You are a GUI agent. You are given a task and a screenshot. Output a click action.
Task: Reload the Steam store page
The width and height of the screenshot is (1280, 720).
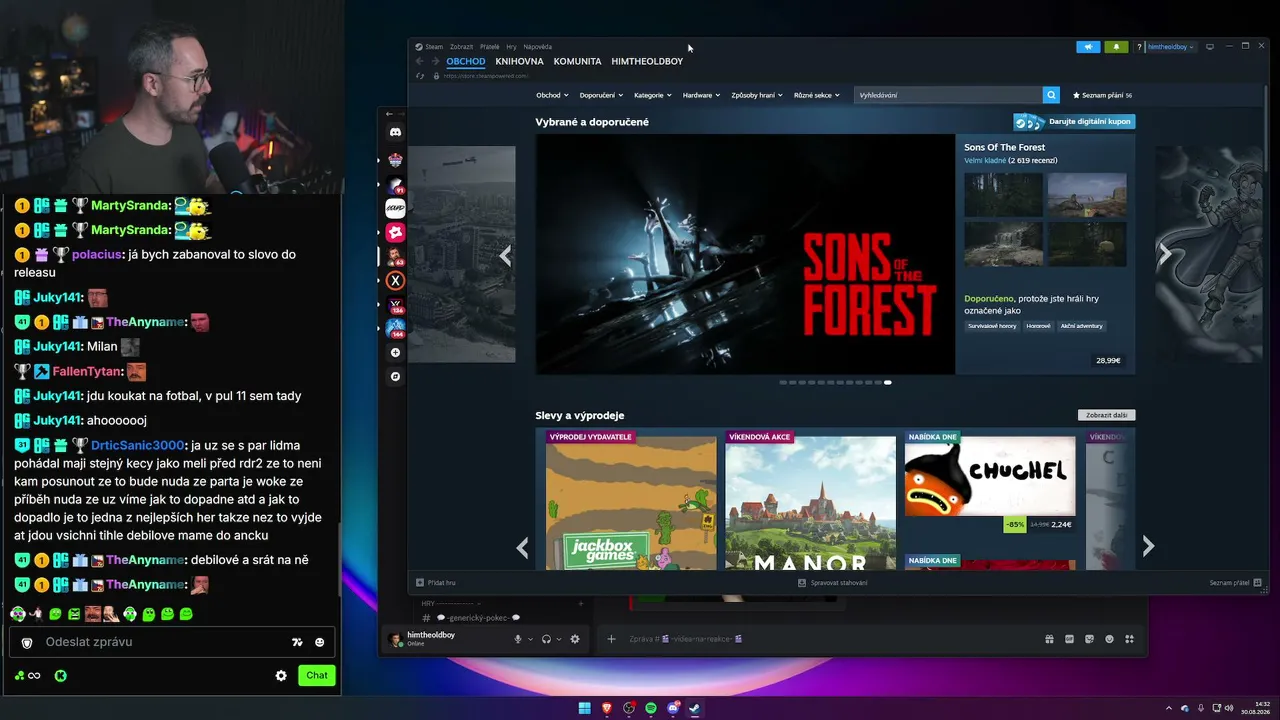click(420, 76)
